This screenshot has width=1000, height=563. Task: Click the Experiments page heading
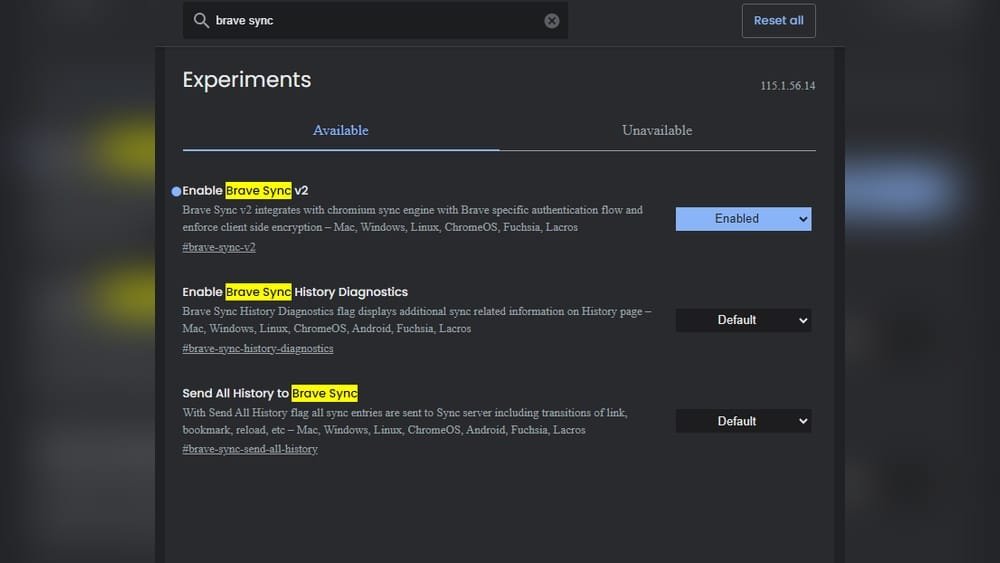pyautogui.click(x=246, y=80)
